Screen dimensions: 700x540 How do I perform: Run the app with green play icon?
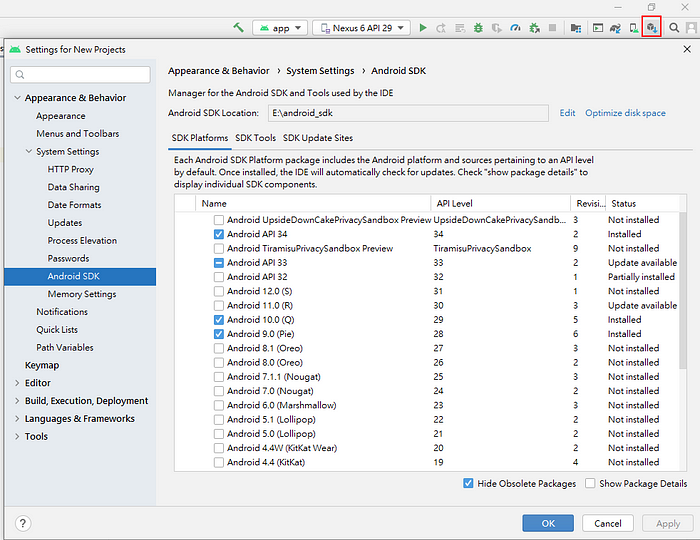tap(423, 28)
